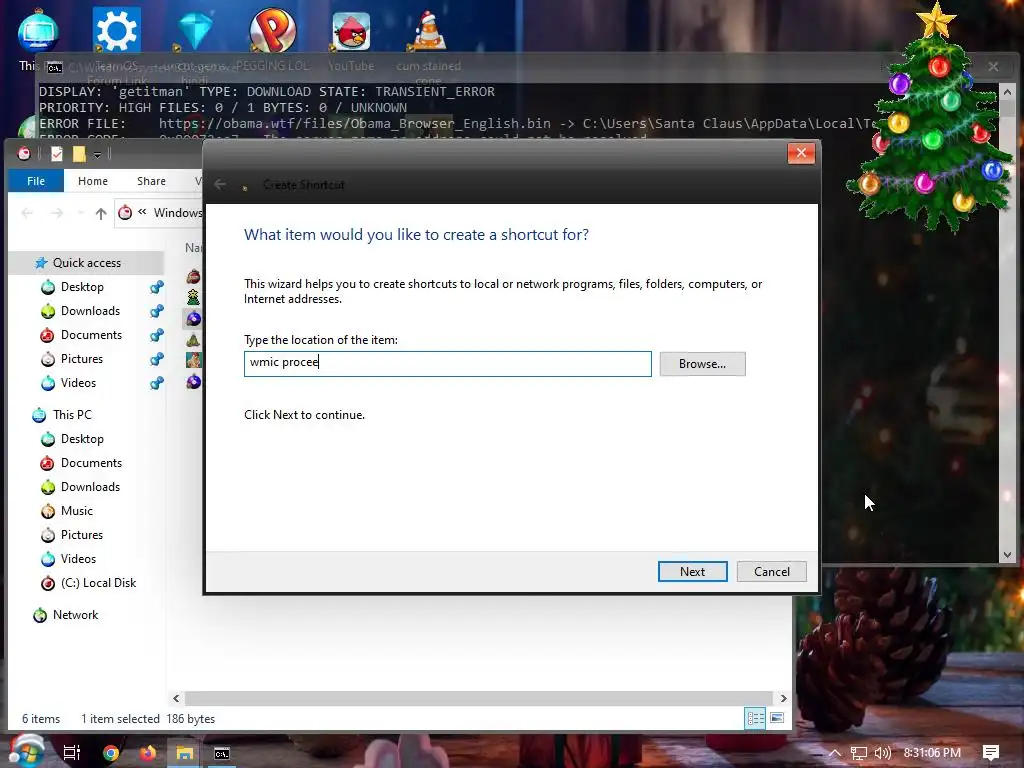Select This PC in navigation pane
This screenshot has width=1024, height=768.
pos(72,415)
